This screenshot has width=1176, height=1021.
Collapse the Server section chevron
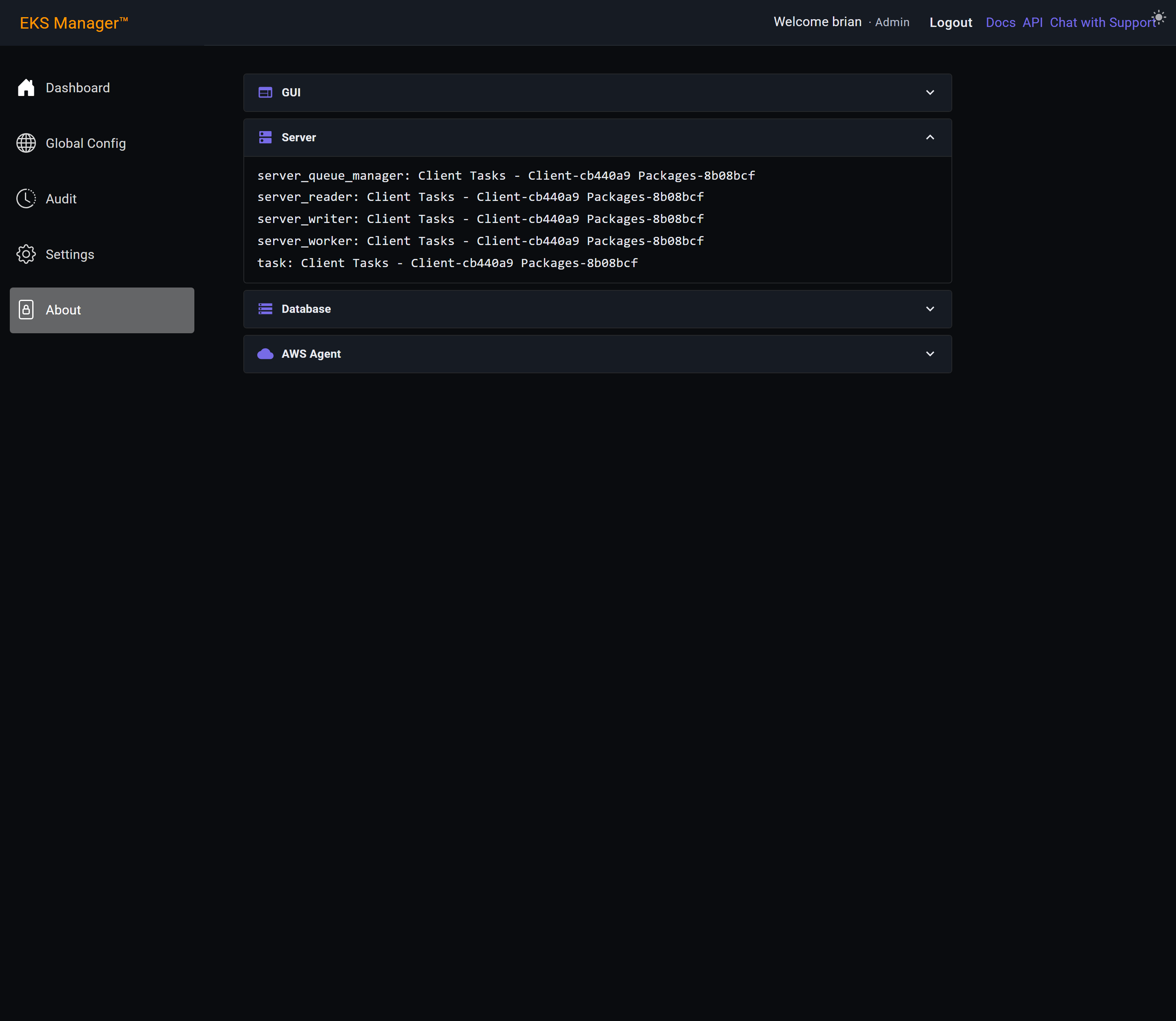pyautogui.click(x=930, y=137)
